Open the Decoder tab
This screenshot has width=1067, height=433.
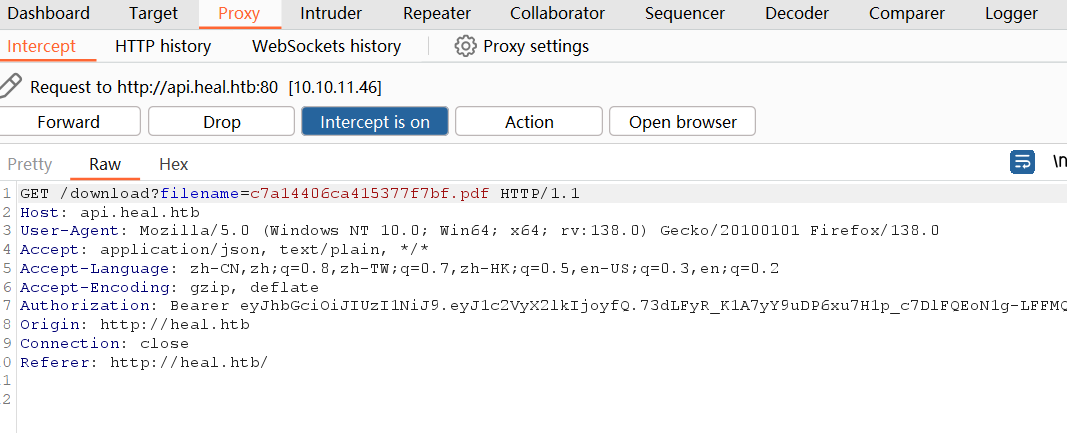797,14
